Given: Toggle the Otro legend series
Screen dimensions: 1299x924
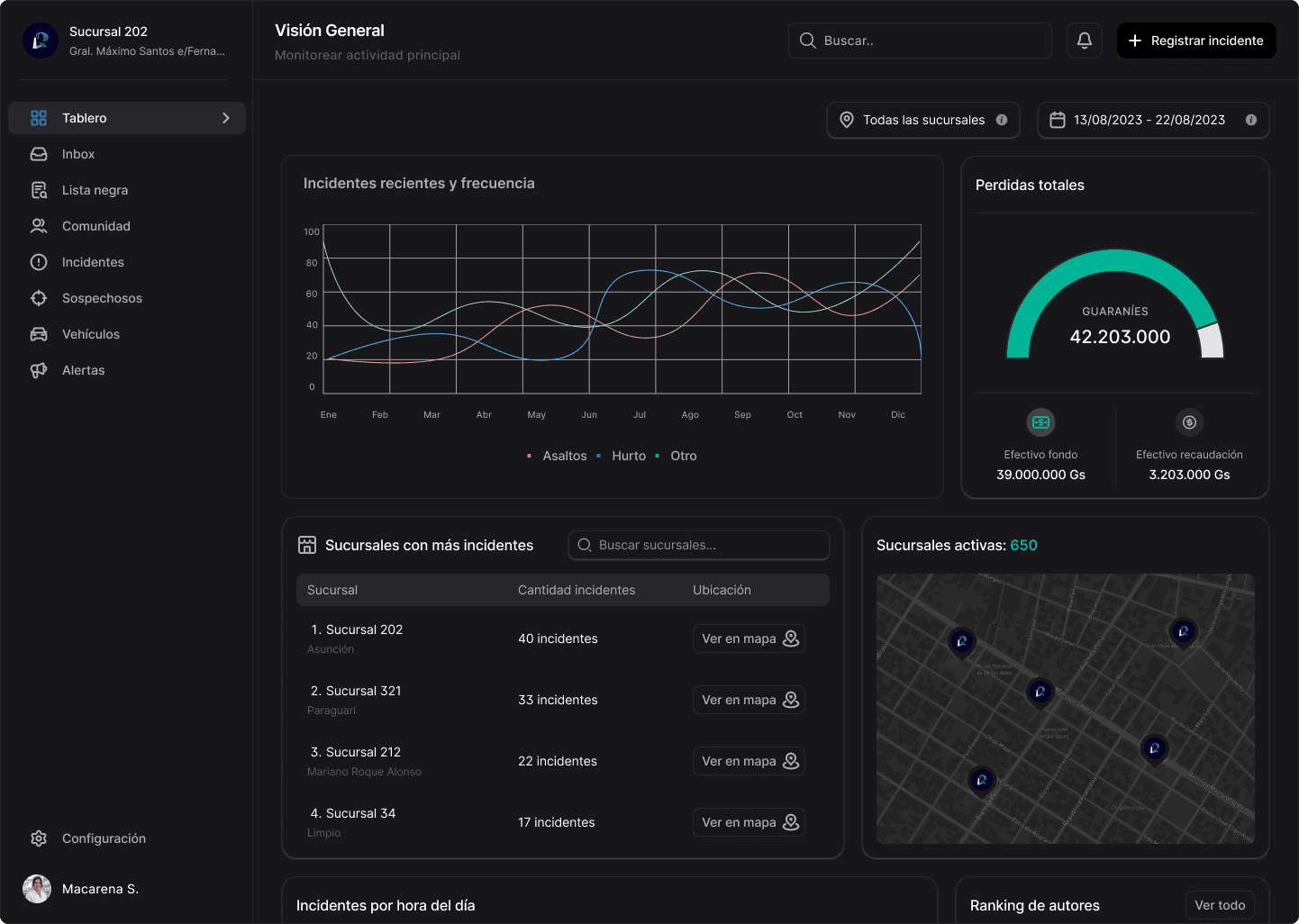Looking at the screenshot, I should [676, 456].
